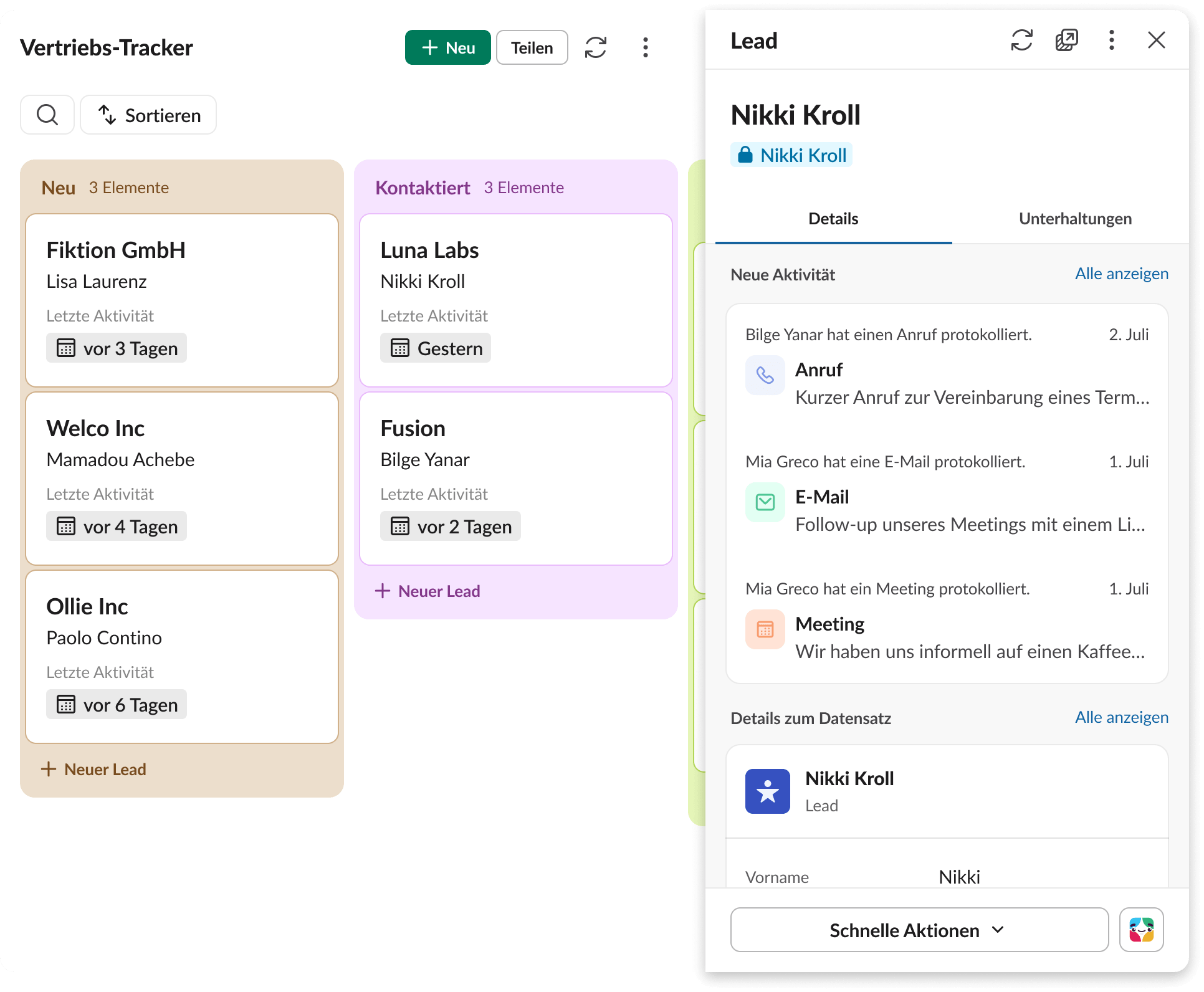Click the green Neu button
Image resolution: width=1204 pixels, height=992 pixels.
[447, 47]
